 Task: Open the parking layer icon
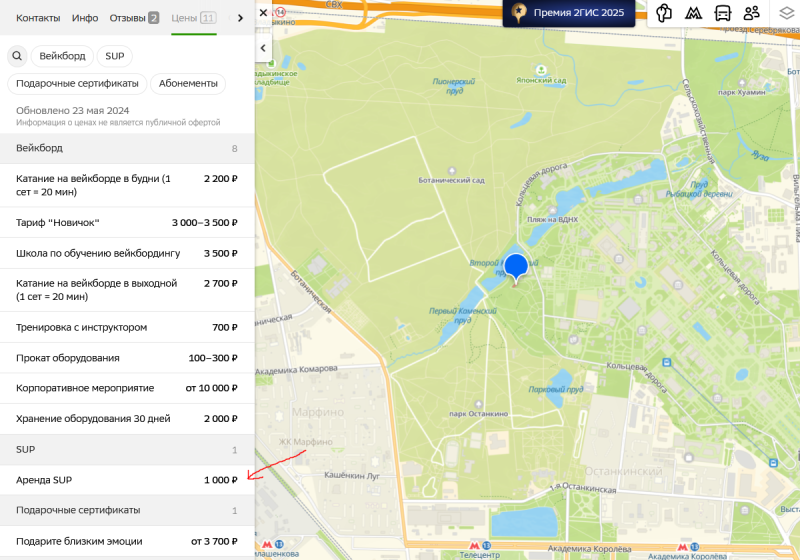point(663,13)
